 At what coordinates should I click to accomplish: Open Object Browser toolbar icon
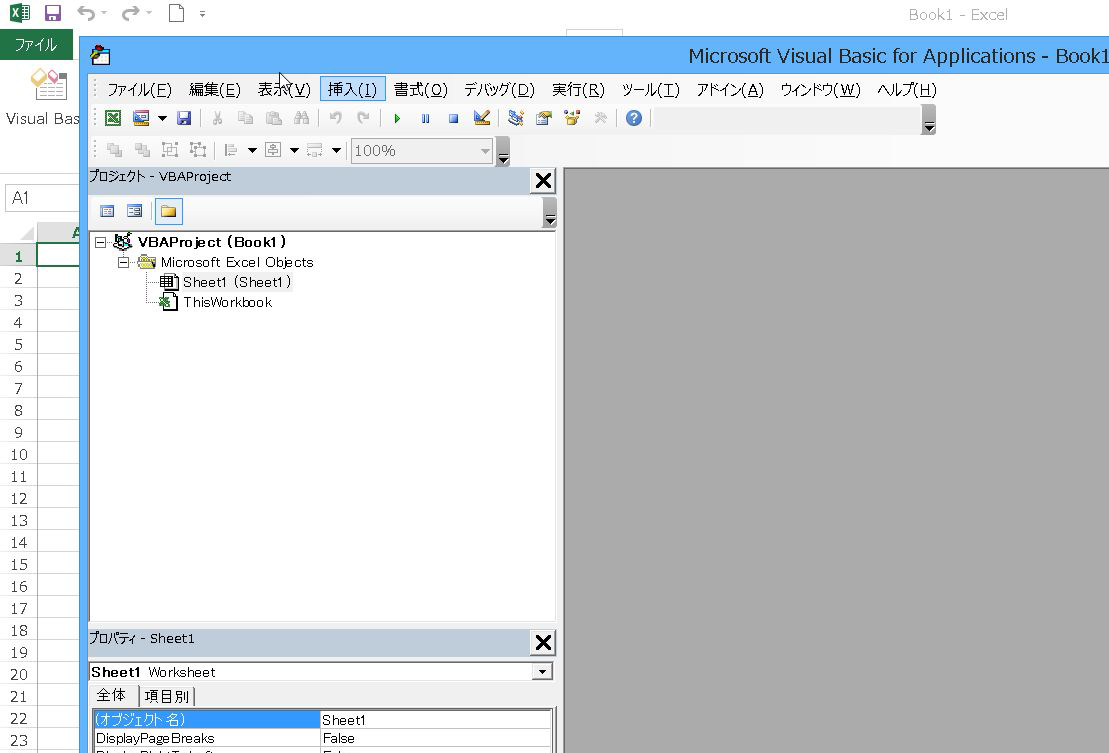[571, 118]
